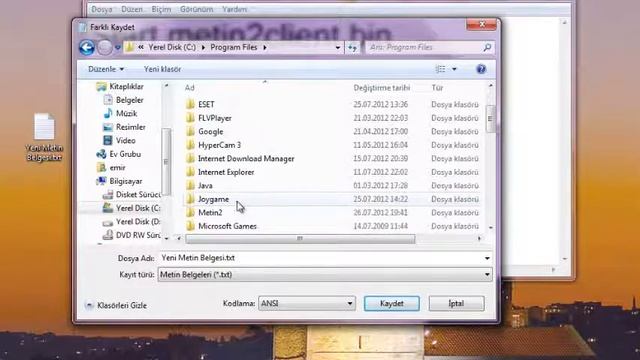Click the İptal button
640x360 pixels.
point(456,303)
